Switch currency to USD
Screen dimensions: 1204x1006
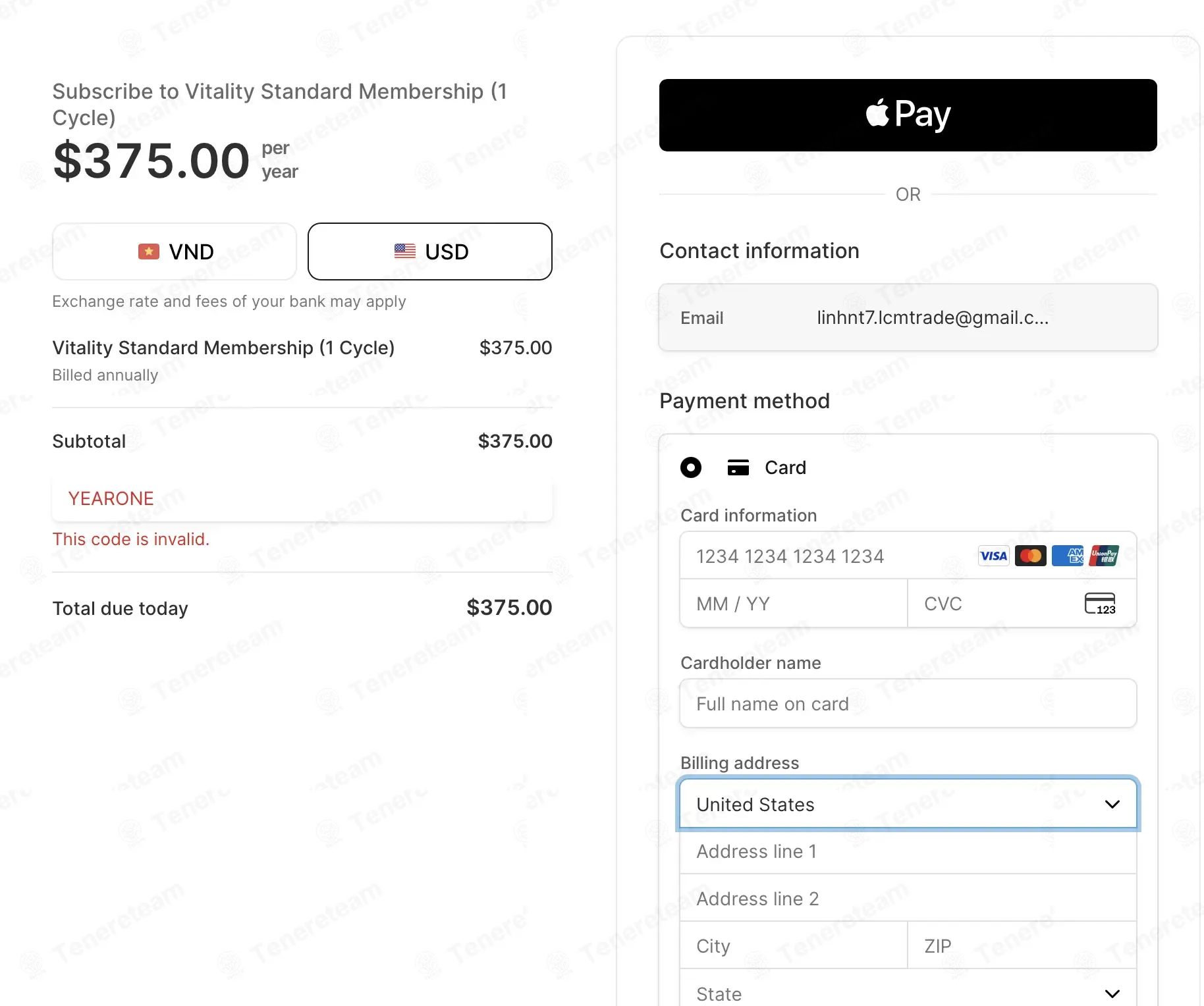pyautogui.click(x=430, y=251)
